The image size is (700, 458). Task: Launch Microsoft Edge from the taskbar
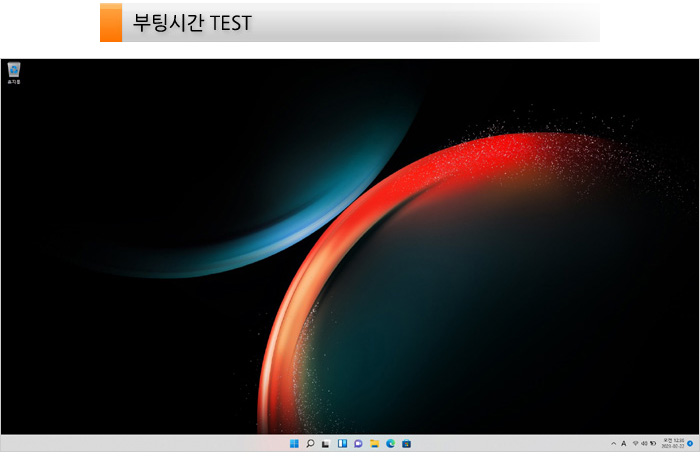[x=390, y=443]
